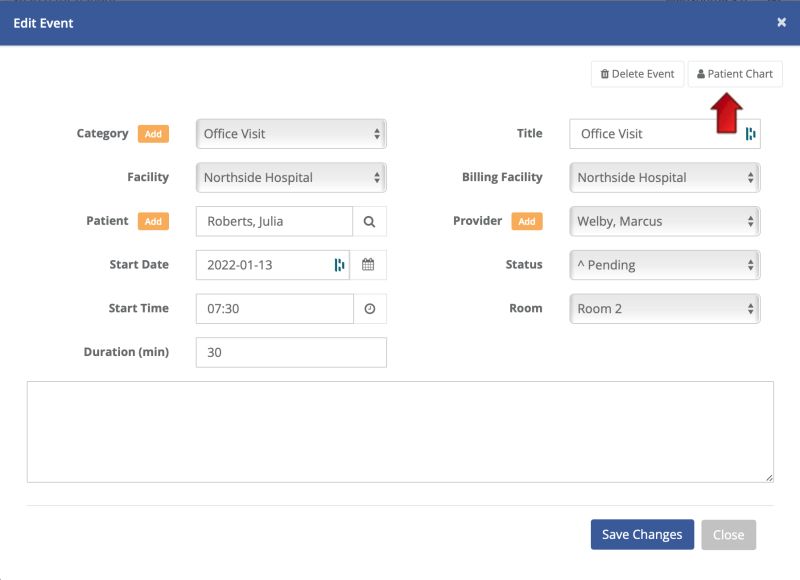This screenshot has height=580, width=800.
Task: Click inside the large notes text area
Action: tap(400, 432)
